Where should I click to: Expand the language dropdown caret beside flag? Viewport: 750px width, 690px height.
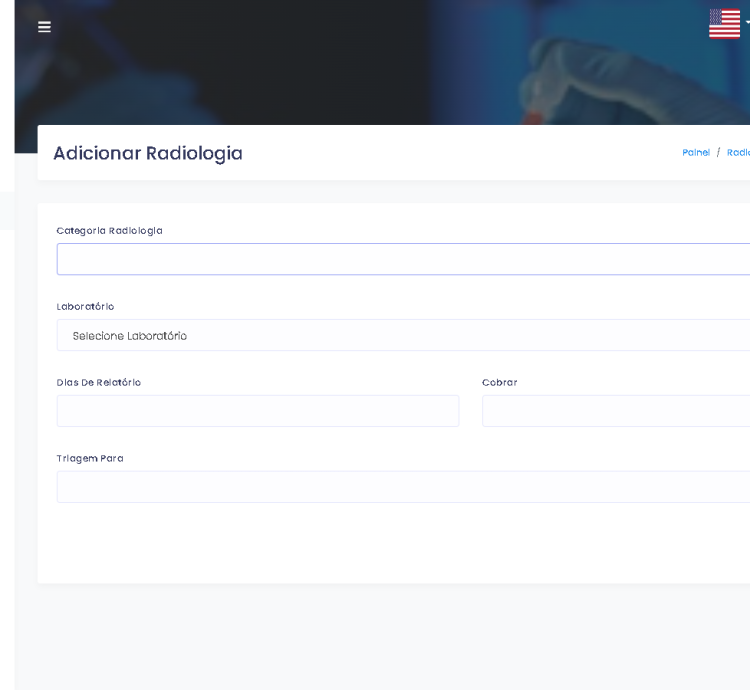pyautogui.click(x=746, y=22)
